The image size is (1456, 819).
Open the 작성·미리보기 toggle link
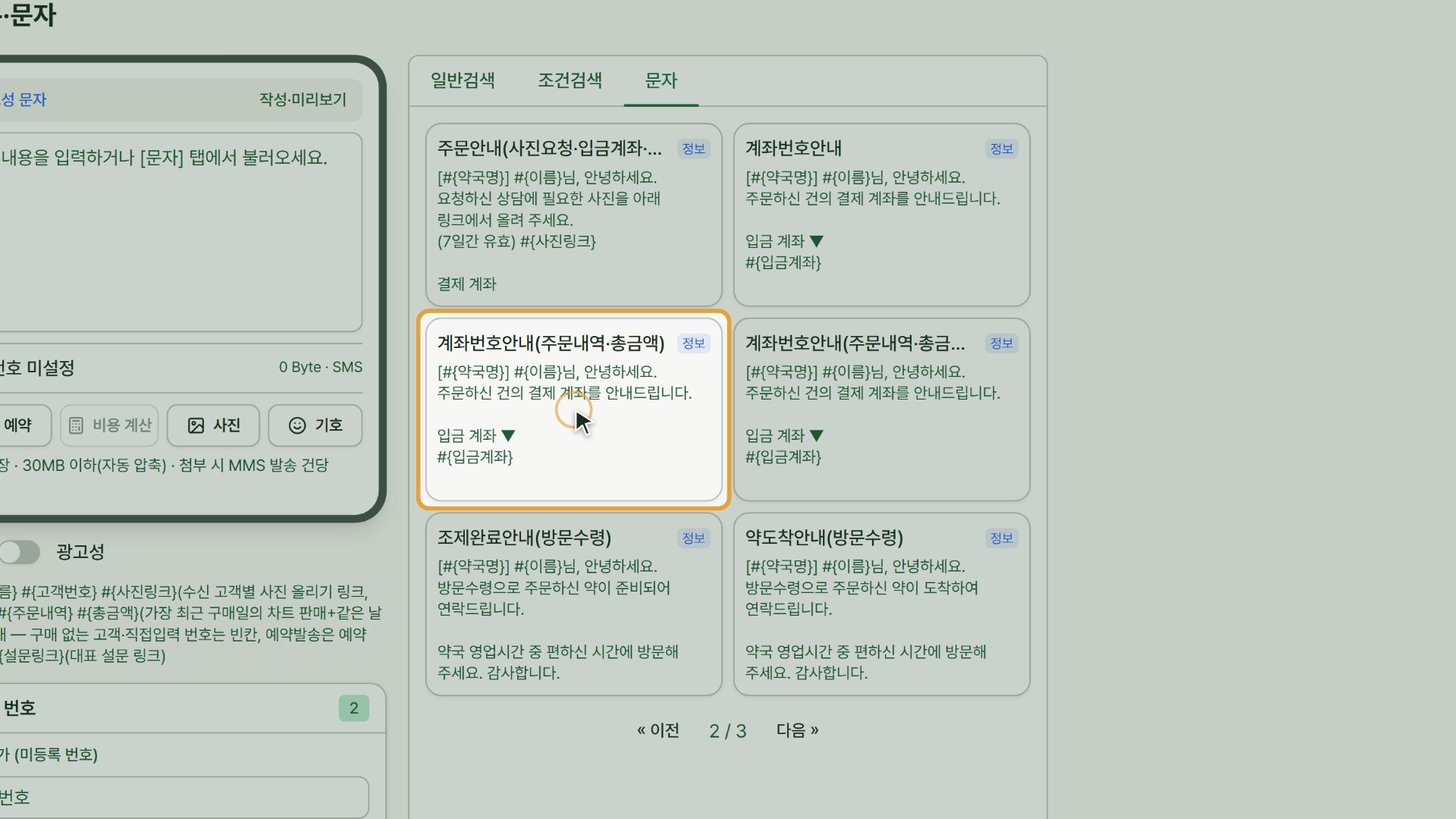click(303, 99)
